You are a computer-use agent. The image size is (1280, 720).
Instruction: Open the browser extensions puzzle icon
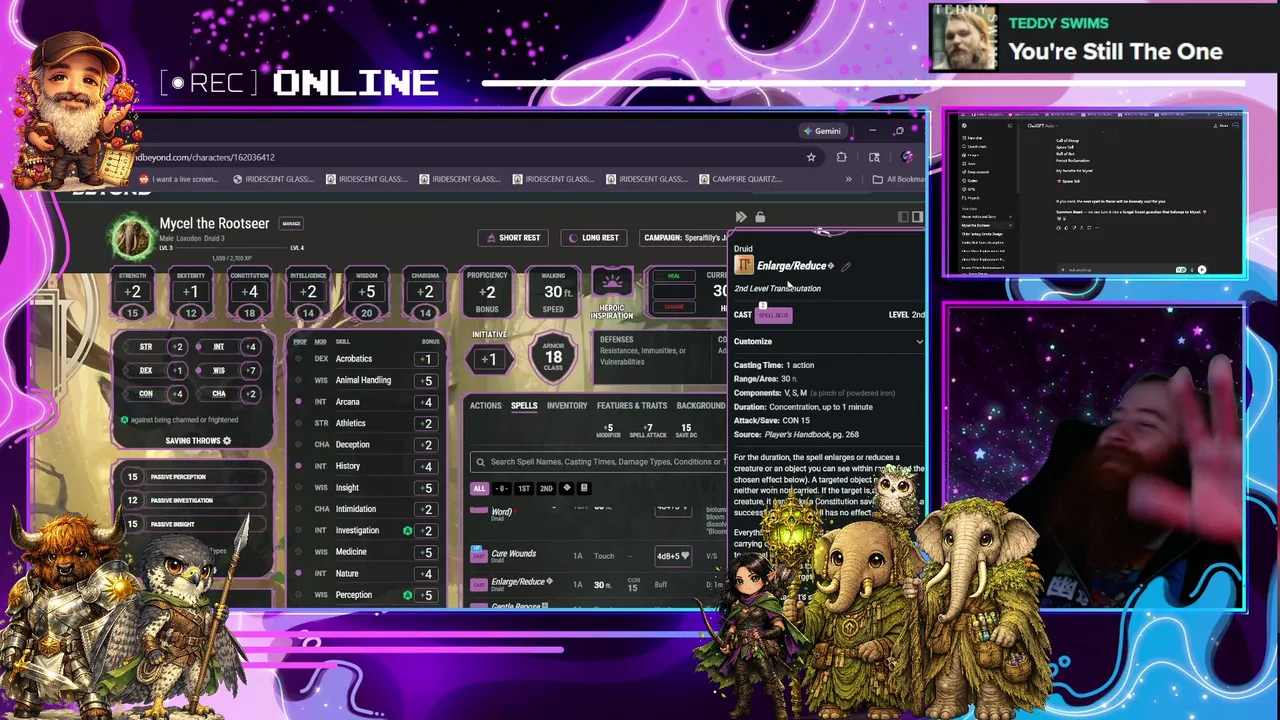pyautogui.click(x=841, y=157)
